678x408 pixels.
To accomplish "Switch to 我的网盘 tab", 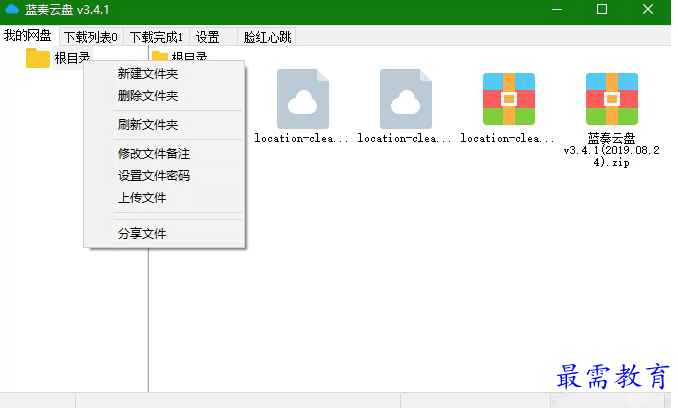I will click(28, 35).
